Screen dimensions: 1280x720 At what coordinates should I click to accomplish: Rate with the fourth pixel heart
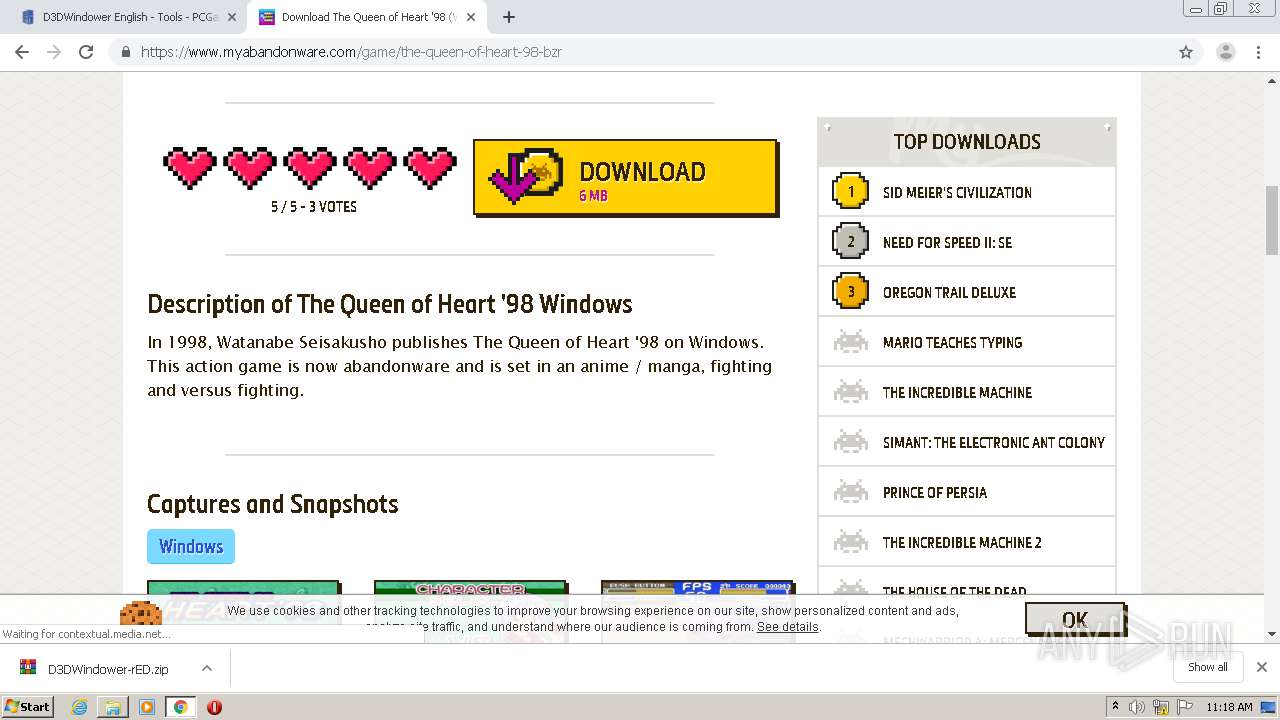(370, 168)
